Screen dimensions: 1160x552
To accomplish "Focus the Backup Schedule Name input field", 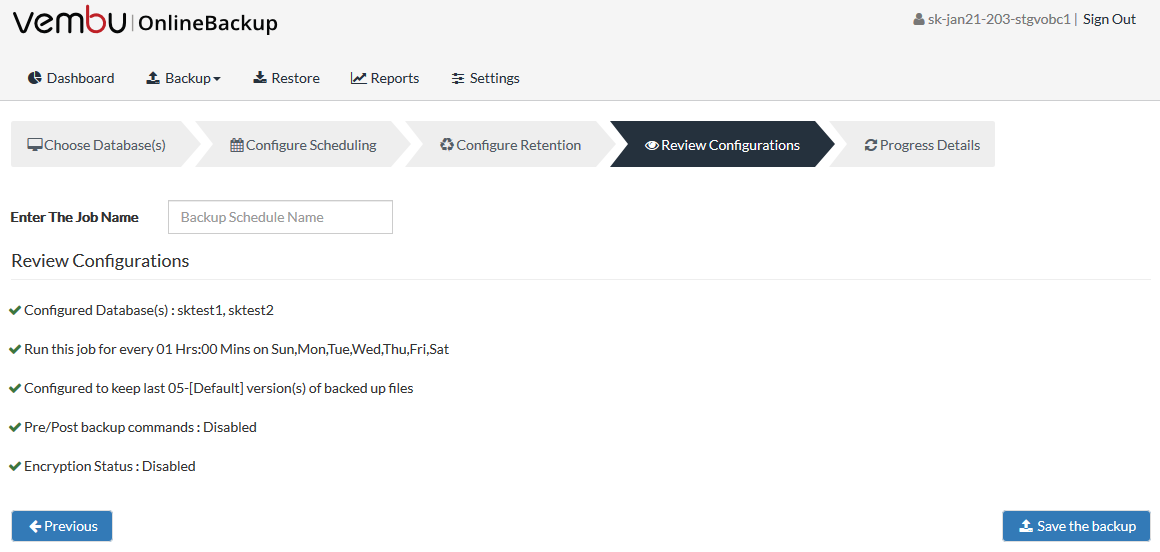I will click(280, 217).
